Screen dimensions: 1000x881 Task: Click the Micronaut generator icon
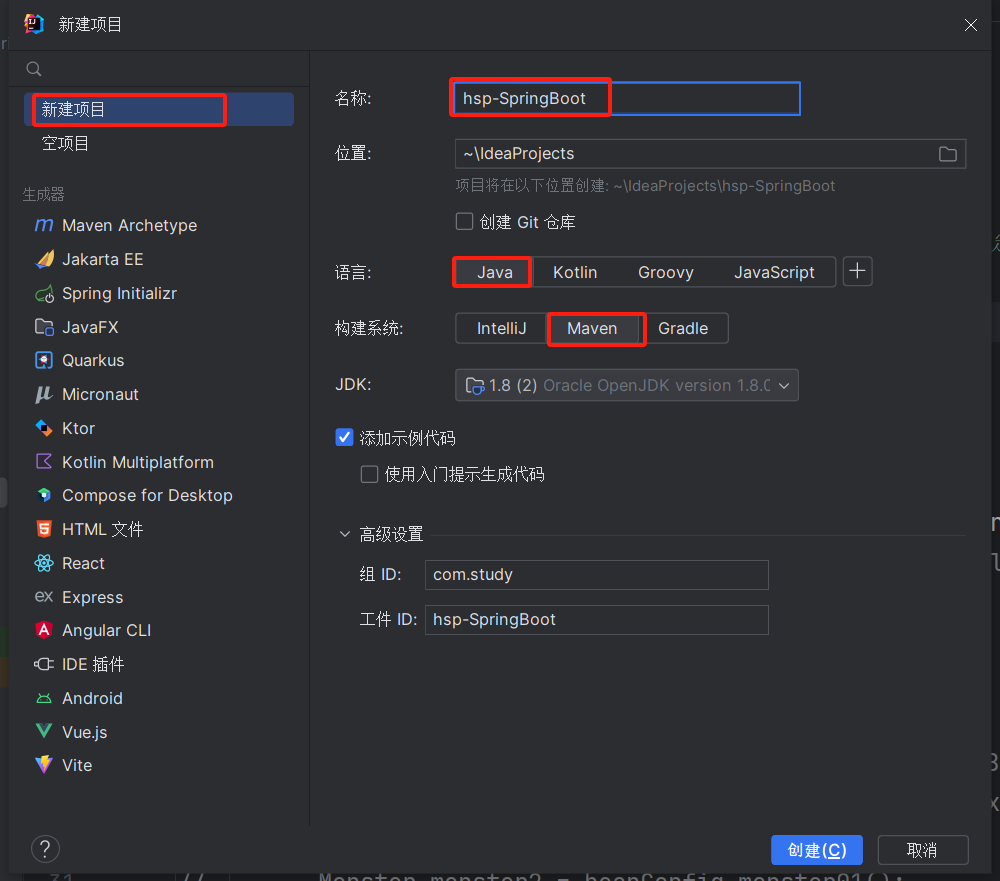coord(43,394)
